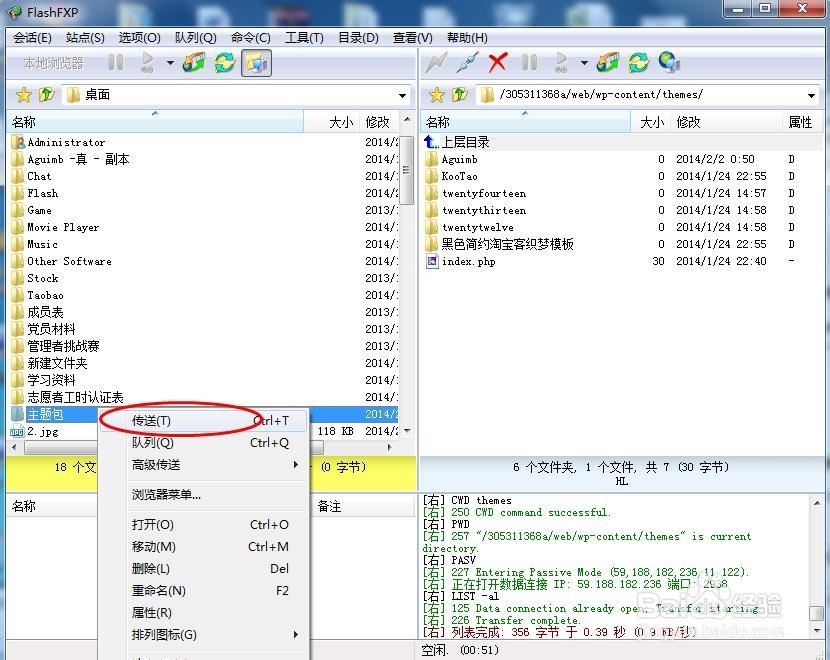Select local Movie Player folder
The image size is (830, 660).
203,227
